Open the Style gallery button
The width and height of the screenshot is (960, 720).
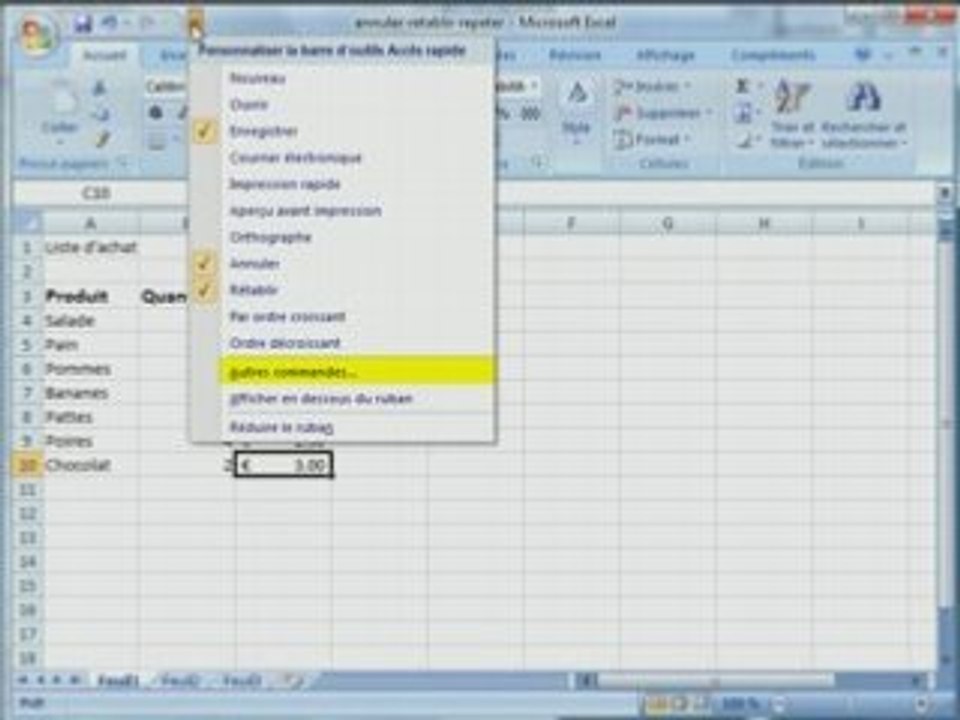[x=576, y=113]
